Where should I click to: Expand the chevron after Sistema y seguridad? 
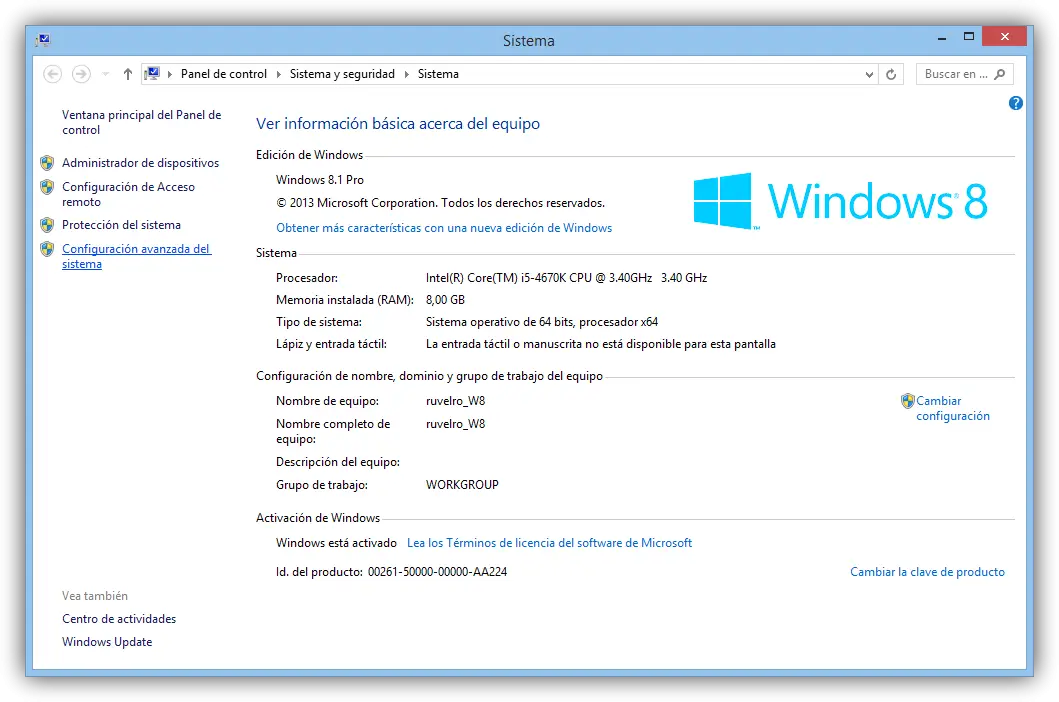pos(407,74)
